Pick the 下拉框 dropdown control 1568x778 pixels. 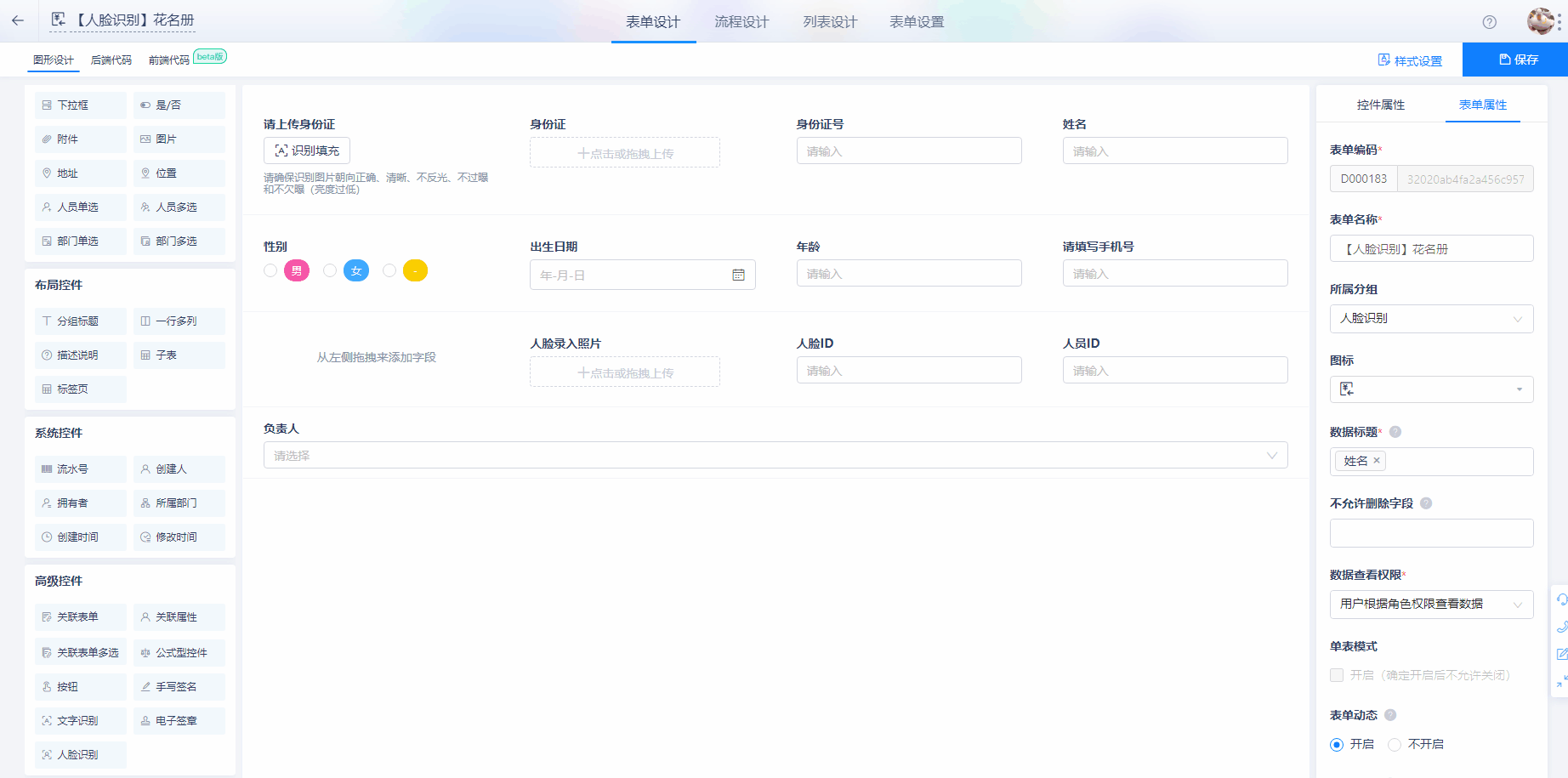(81, 105)
